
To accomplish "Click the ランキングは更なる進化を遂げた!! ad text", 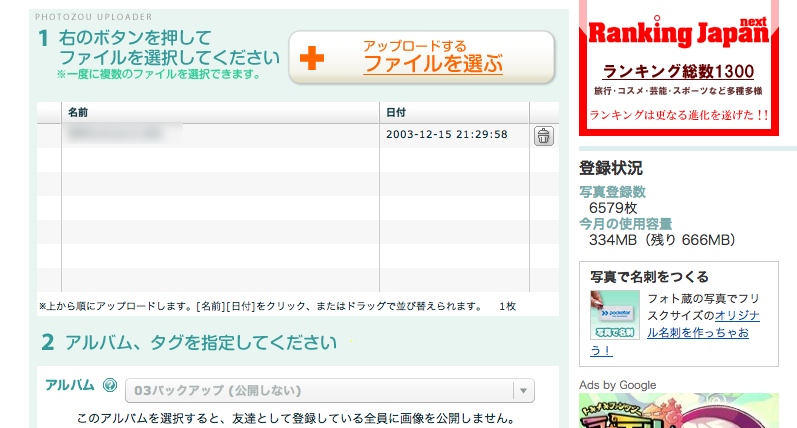I will 679,115.
